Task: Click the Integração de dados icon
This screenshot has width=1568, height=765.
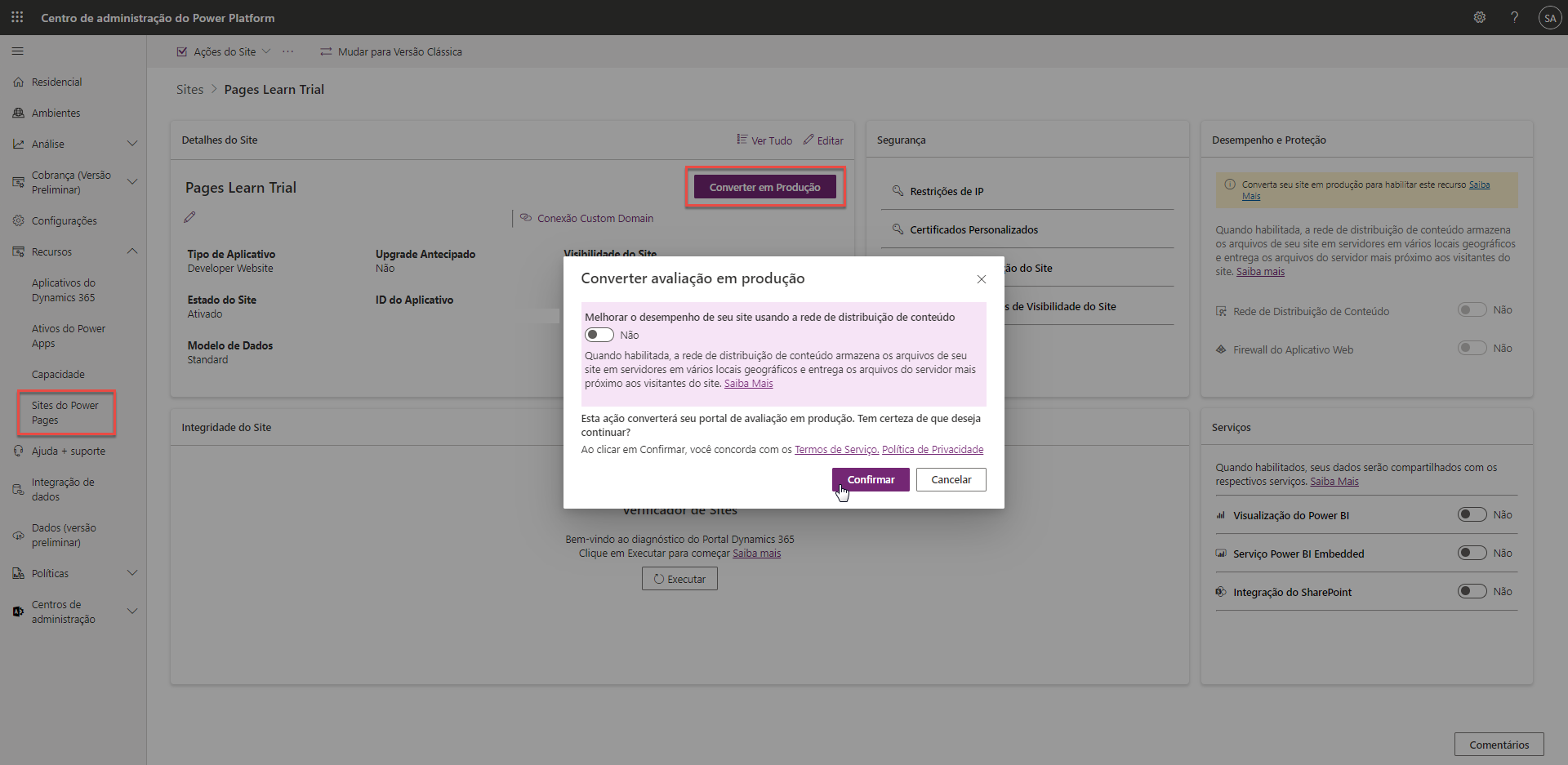Action: tap(19, 489)
